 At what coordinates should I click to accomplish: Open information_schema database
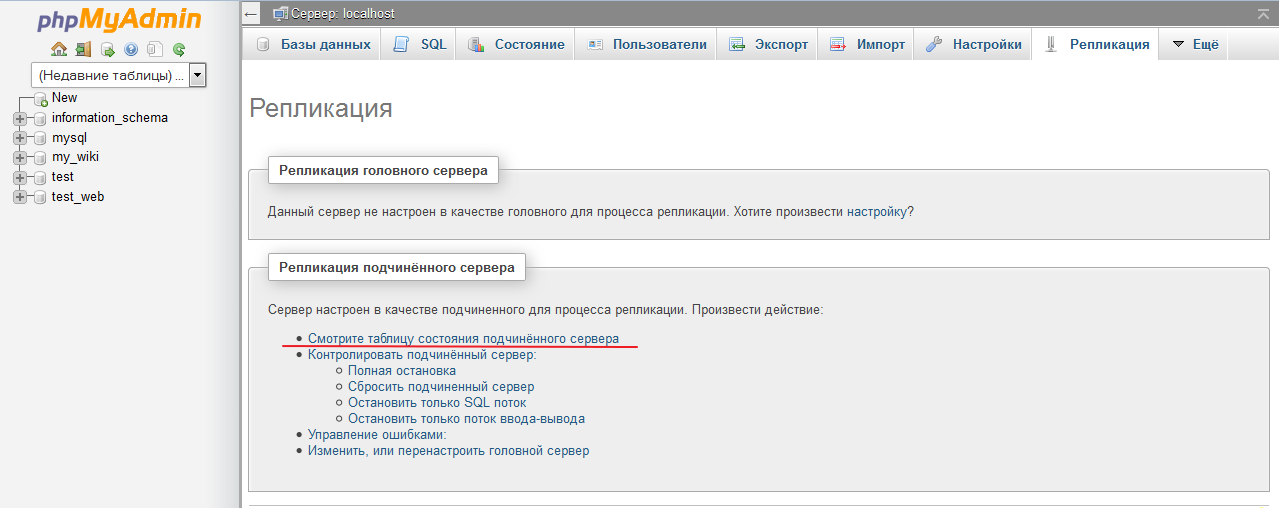tap(110, 118)
